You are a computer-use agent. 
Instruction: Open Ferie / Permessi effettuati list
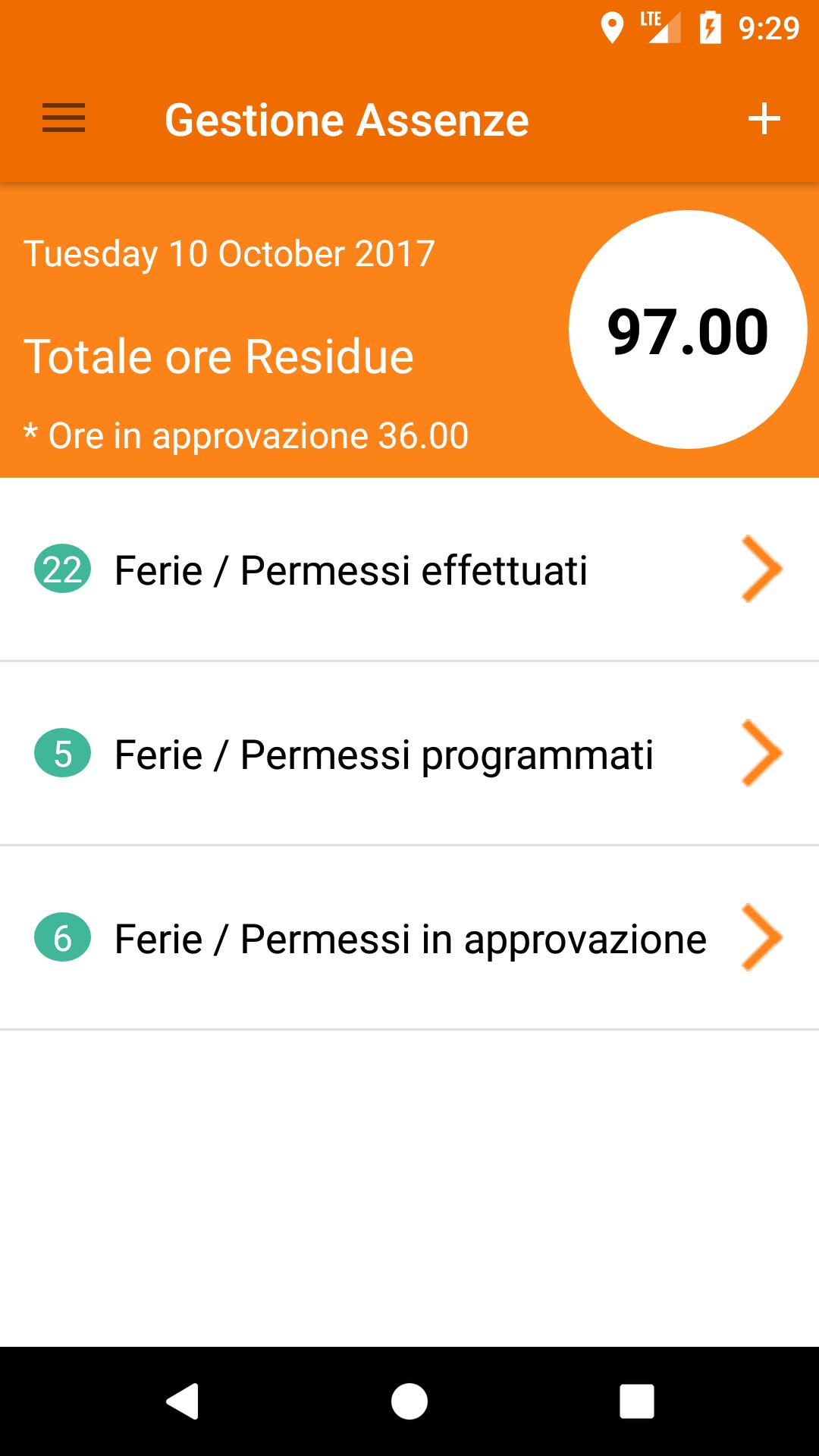pos(350,570)
